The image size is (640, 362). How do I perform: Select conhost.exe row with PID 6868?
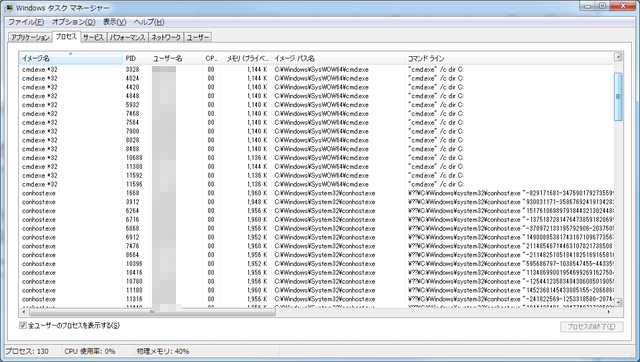316,229
